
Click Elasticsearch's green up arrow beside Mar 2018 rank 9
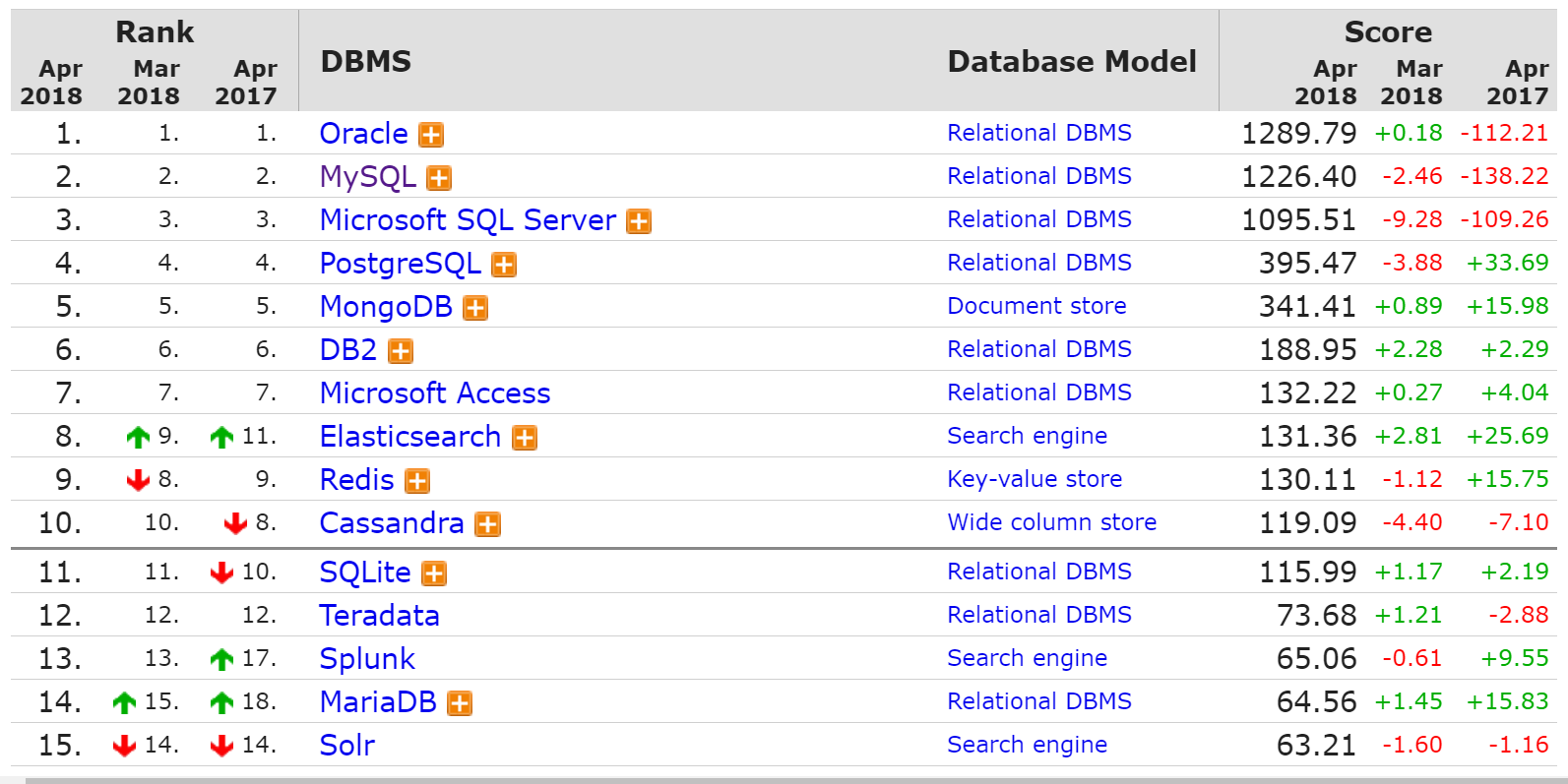[x=139, y=437]
